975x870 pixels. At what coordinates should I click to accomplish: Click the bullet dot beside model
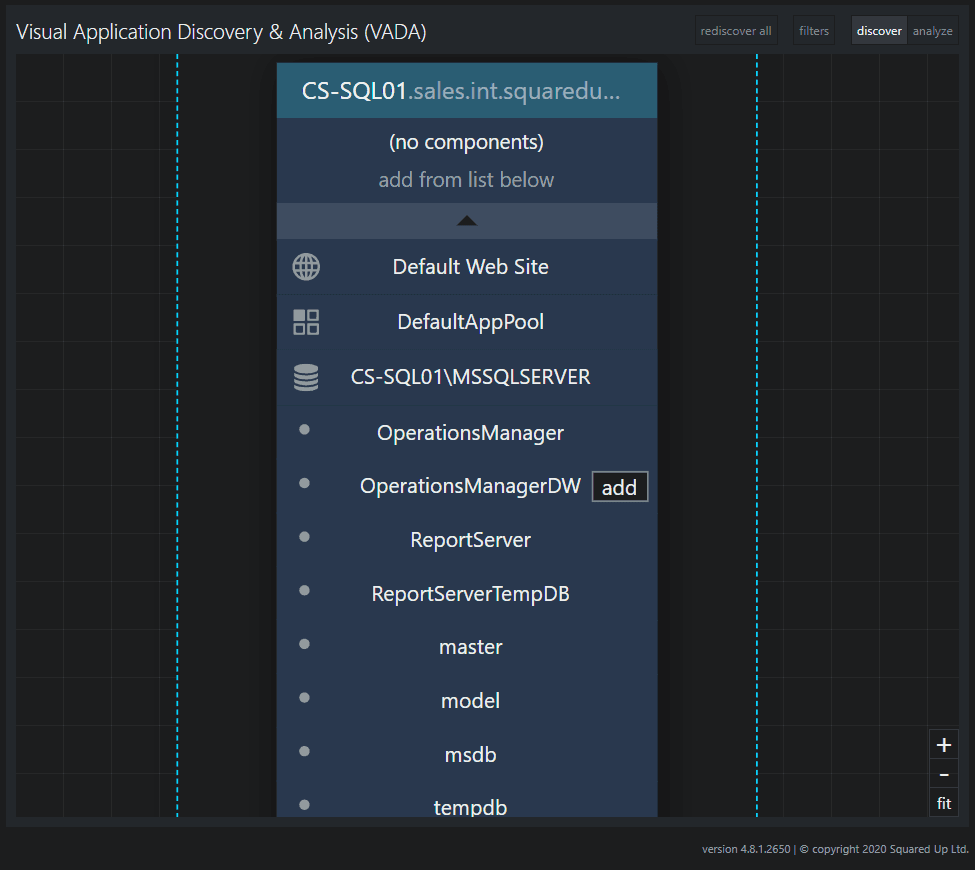(304, 698)
